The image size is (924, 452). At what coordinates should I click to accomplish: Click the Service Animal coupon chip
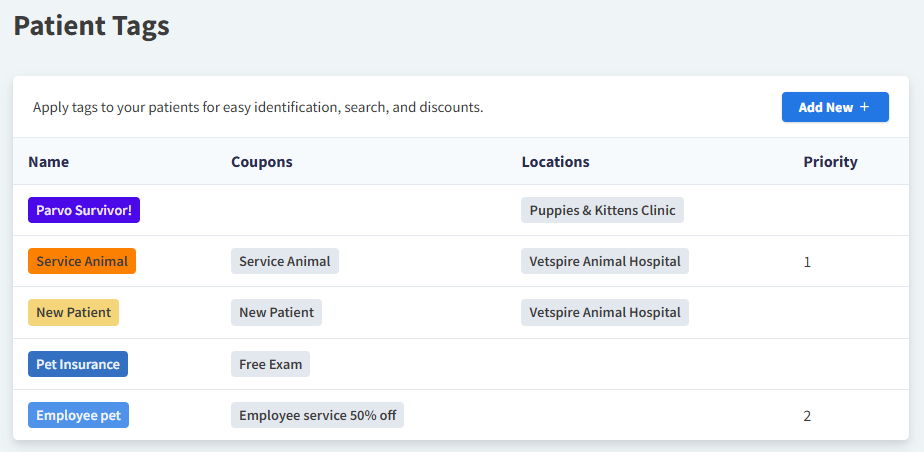[285, 261]
